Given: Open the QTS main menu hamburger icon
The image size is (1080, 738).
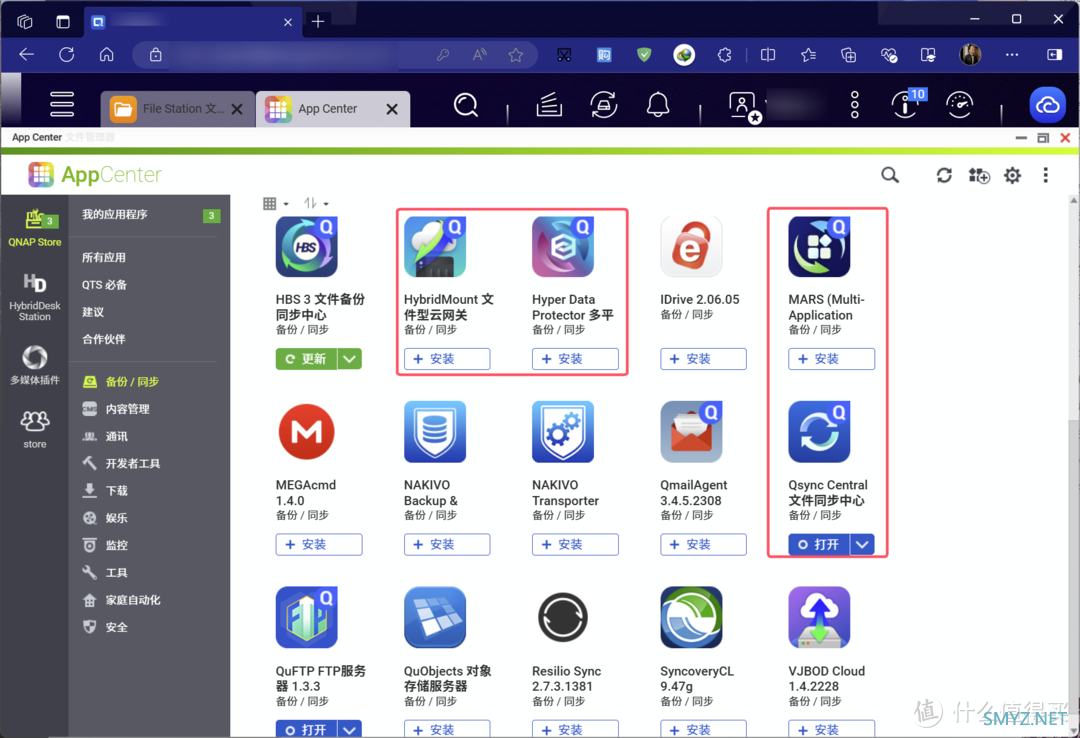Looking at the screenshot, I should click(62, 105).
